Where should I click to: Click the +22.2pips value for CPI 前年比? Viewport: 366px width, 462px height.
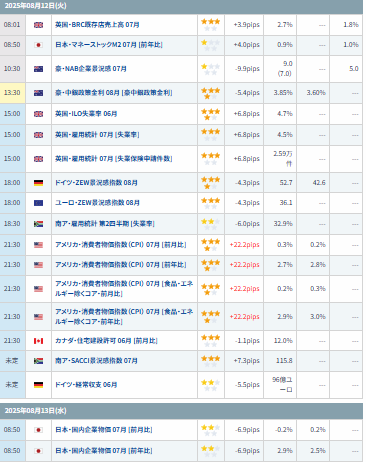click(x=244, y=265)
